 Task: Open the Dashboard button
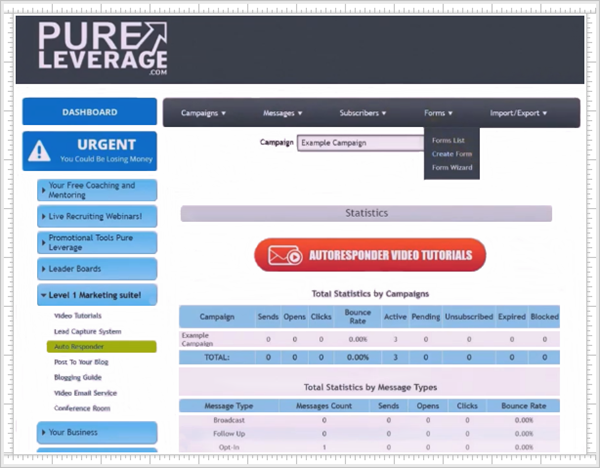[90, 112]
